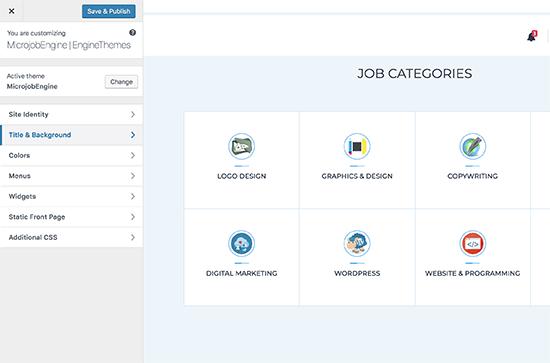
Task: Open the WordPress category icon
Action: (x=357, y=243)
